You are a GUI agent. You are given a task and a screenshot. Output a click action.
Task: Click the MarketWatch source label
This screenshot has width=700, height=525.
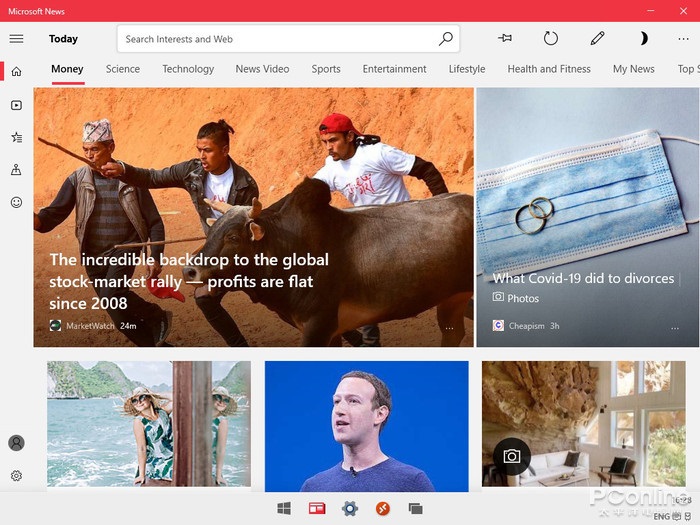(90, 326)
